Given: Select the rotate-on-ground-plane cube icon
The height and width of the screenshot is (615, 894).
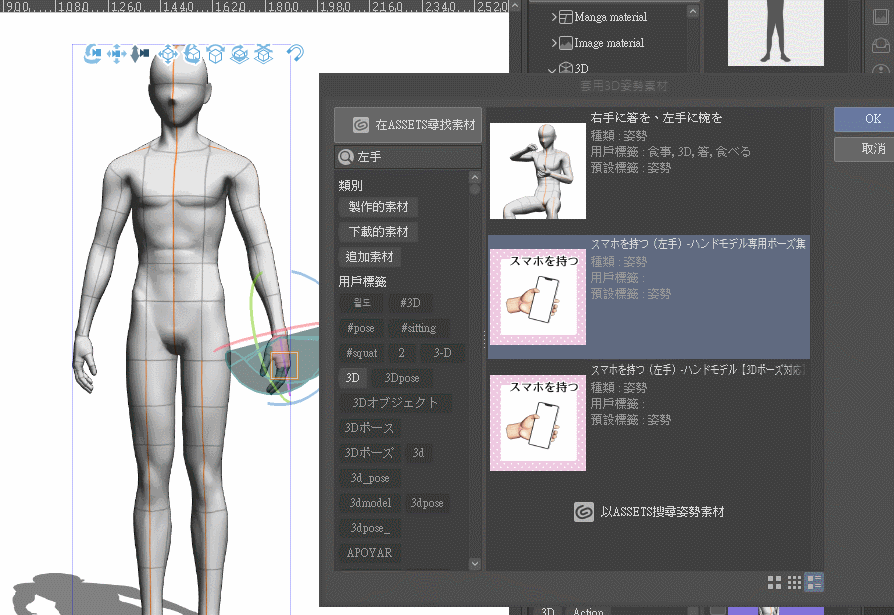Looking at the screenshot, I should coord(239,54).
